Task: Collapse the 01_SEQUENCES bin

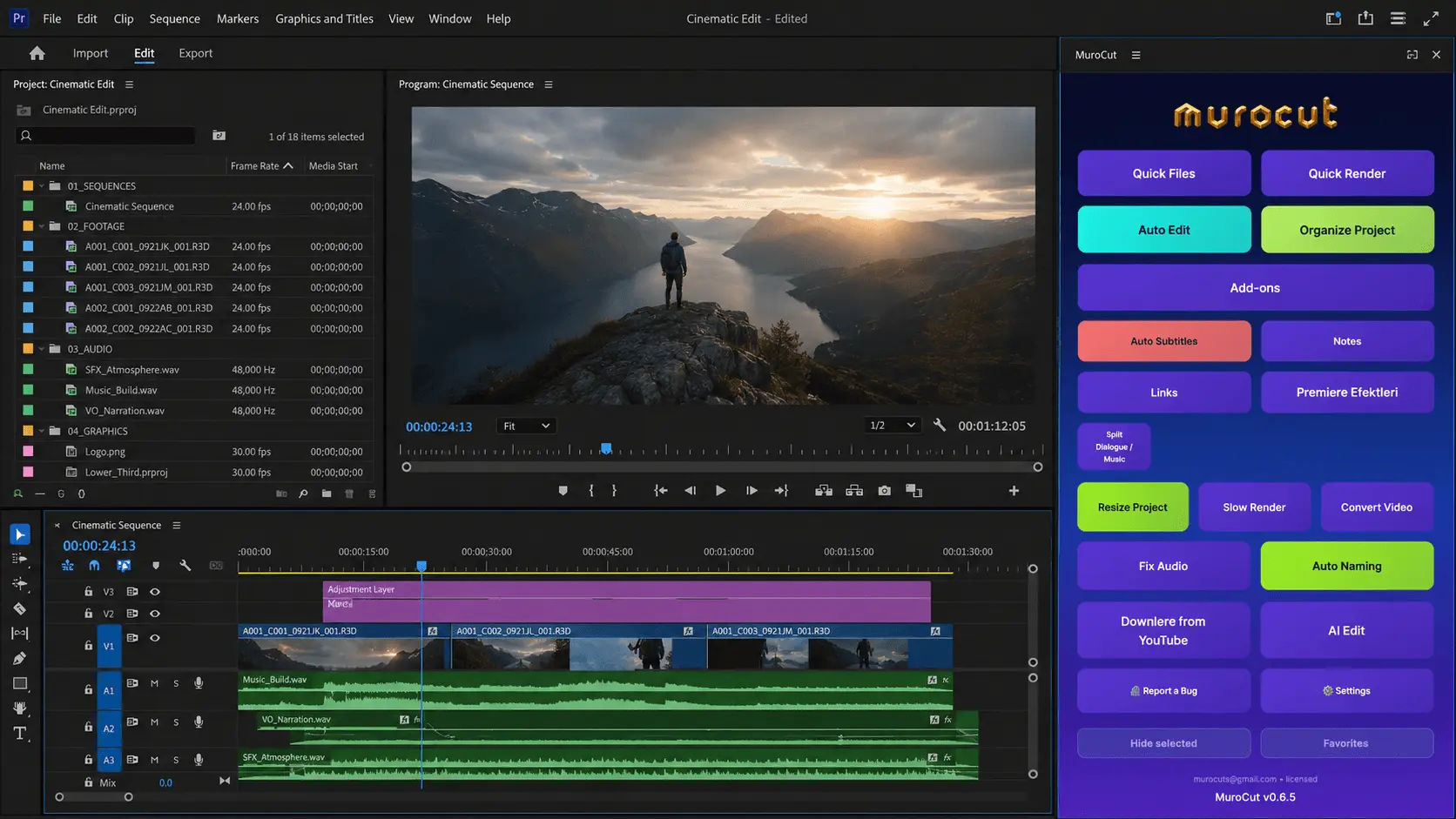Action: click(41, 186)
